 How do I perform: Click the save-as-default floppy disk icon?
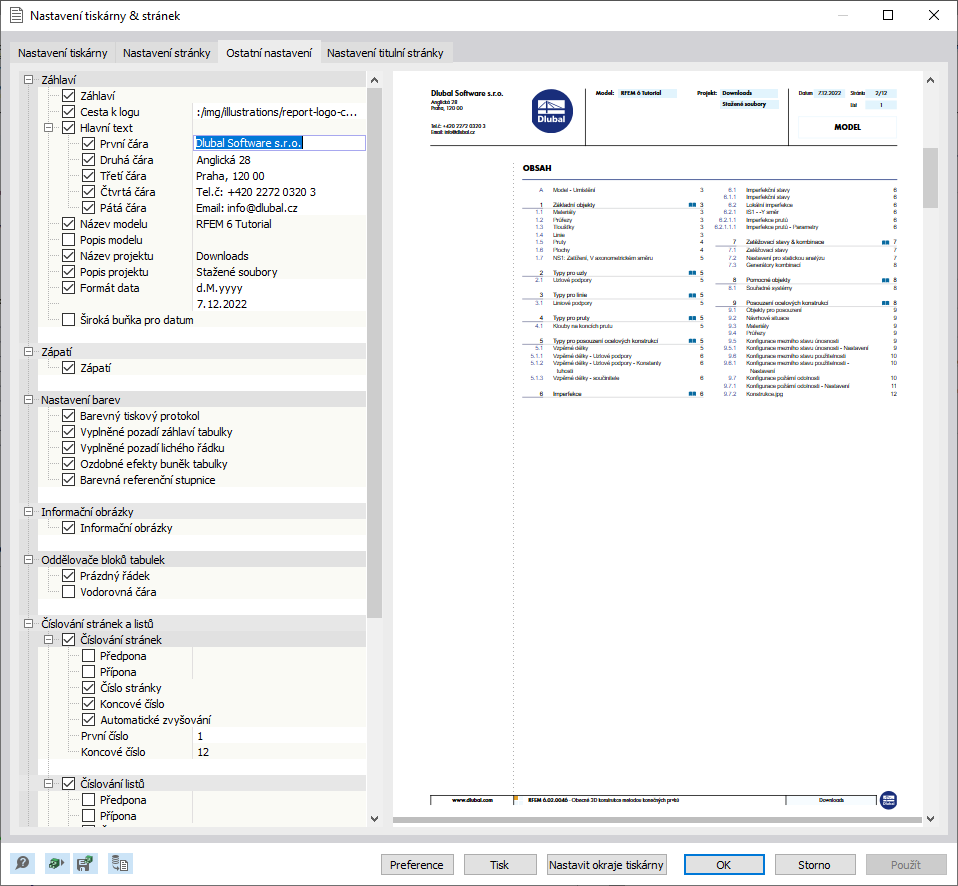85,863
